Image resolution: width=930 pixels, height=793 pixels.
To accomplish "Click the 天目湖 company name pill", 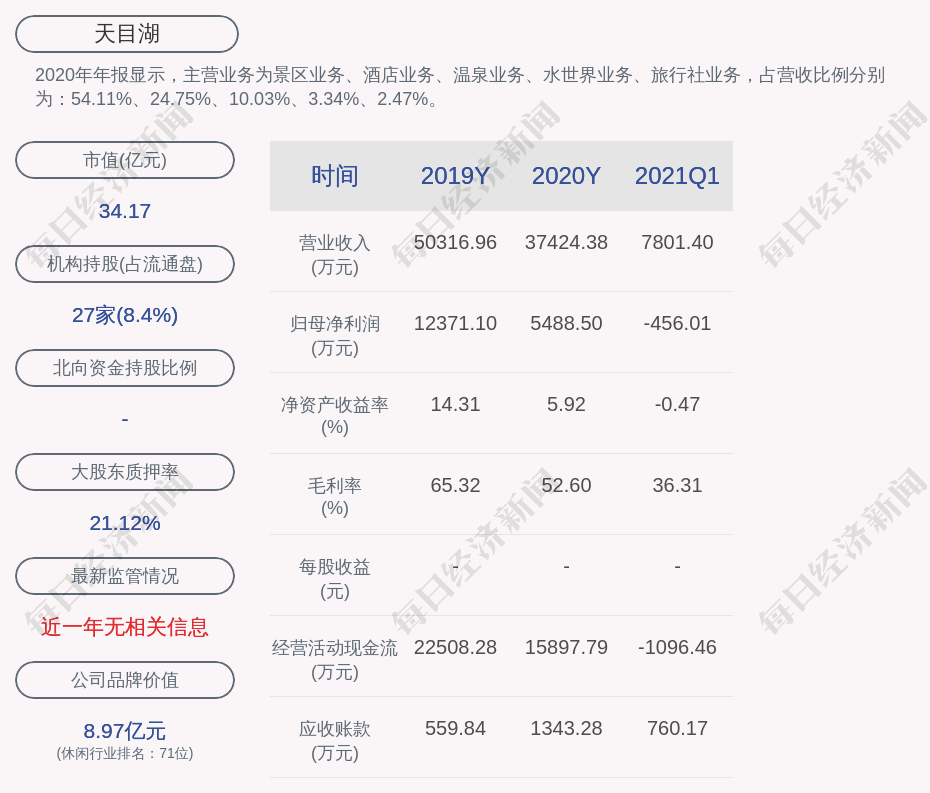I will pos(127,34).
